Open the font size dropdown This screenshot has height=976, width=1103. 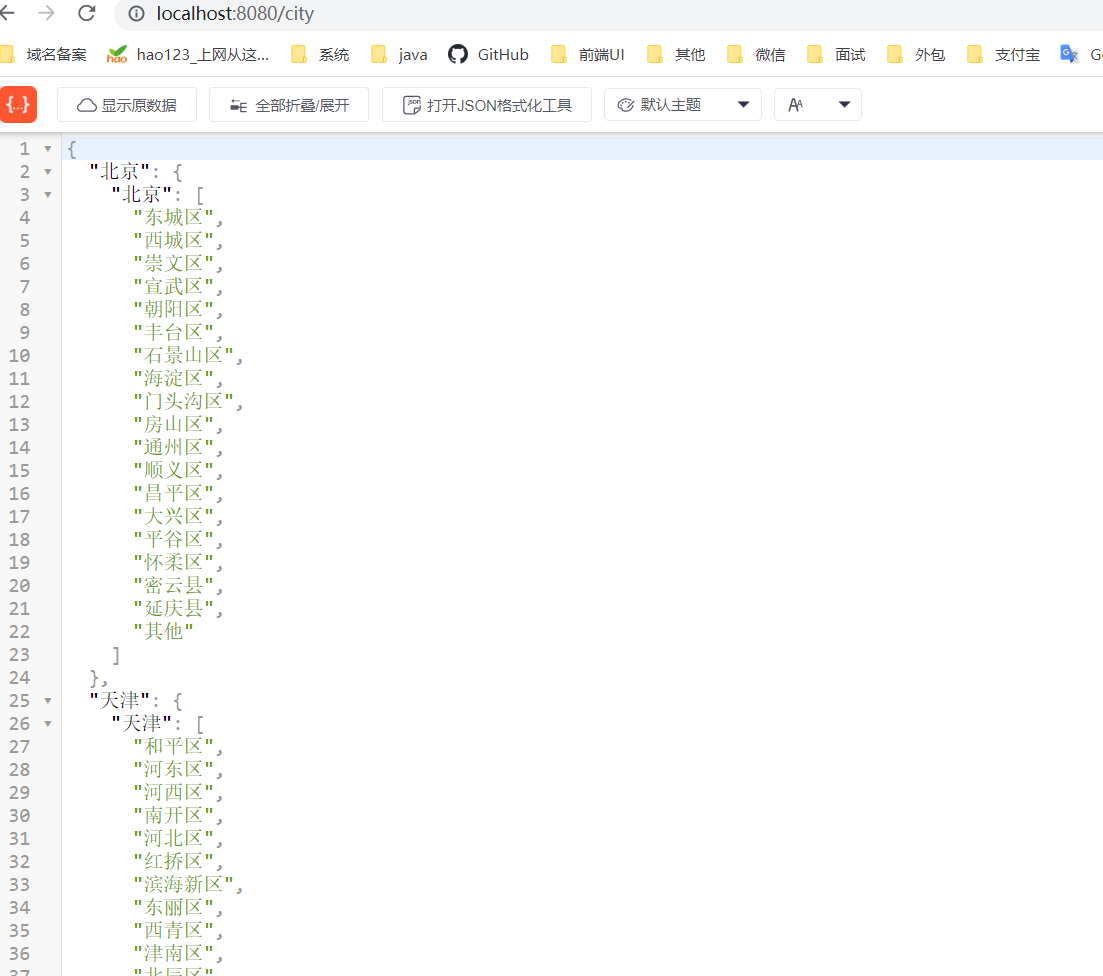click(x=818, y=105)
